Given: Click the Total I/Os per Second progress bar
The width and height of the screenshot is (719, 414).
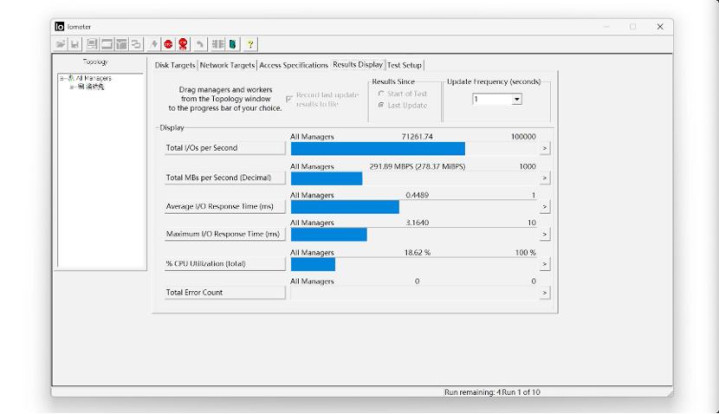Looking at the screenshot, I should pyautogui.click(x=414, y=149).
